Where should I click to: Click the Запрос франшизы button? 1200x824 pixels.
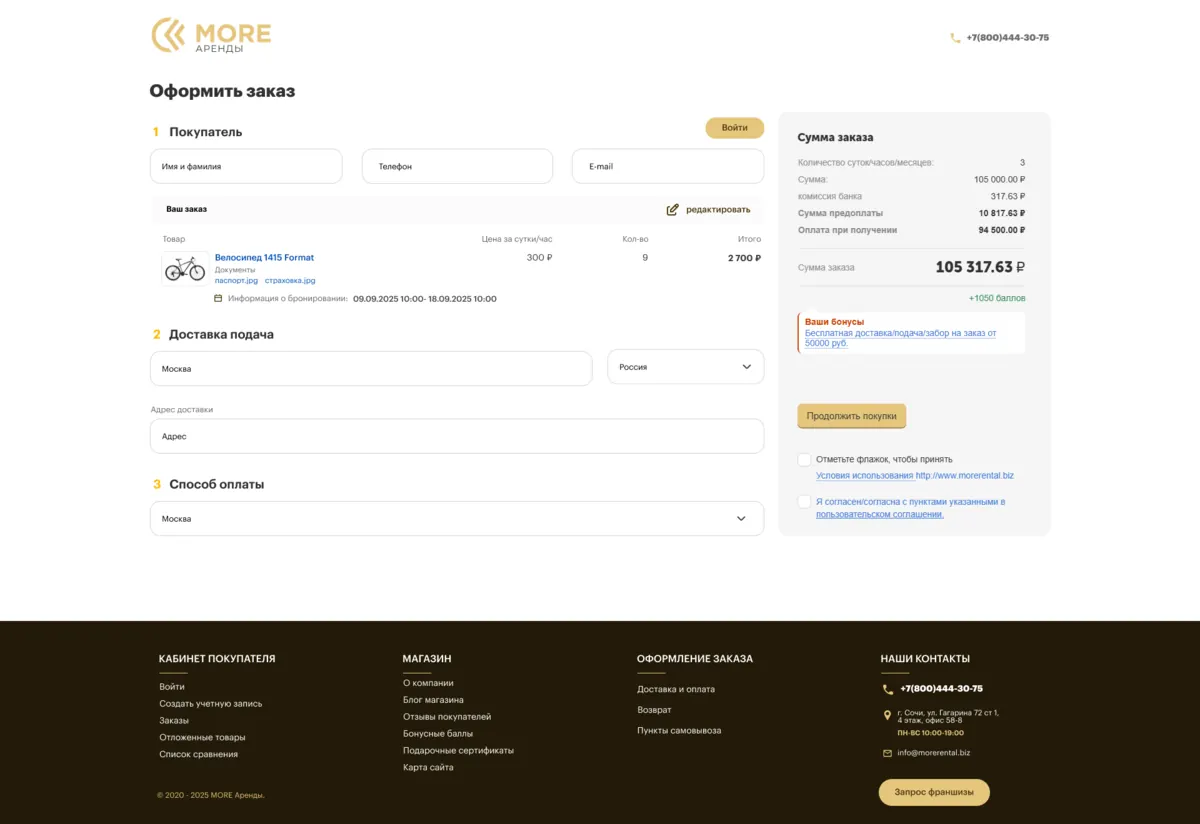pos(934,792)
